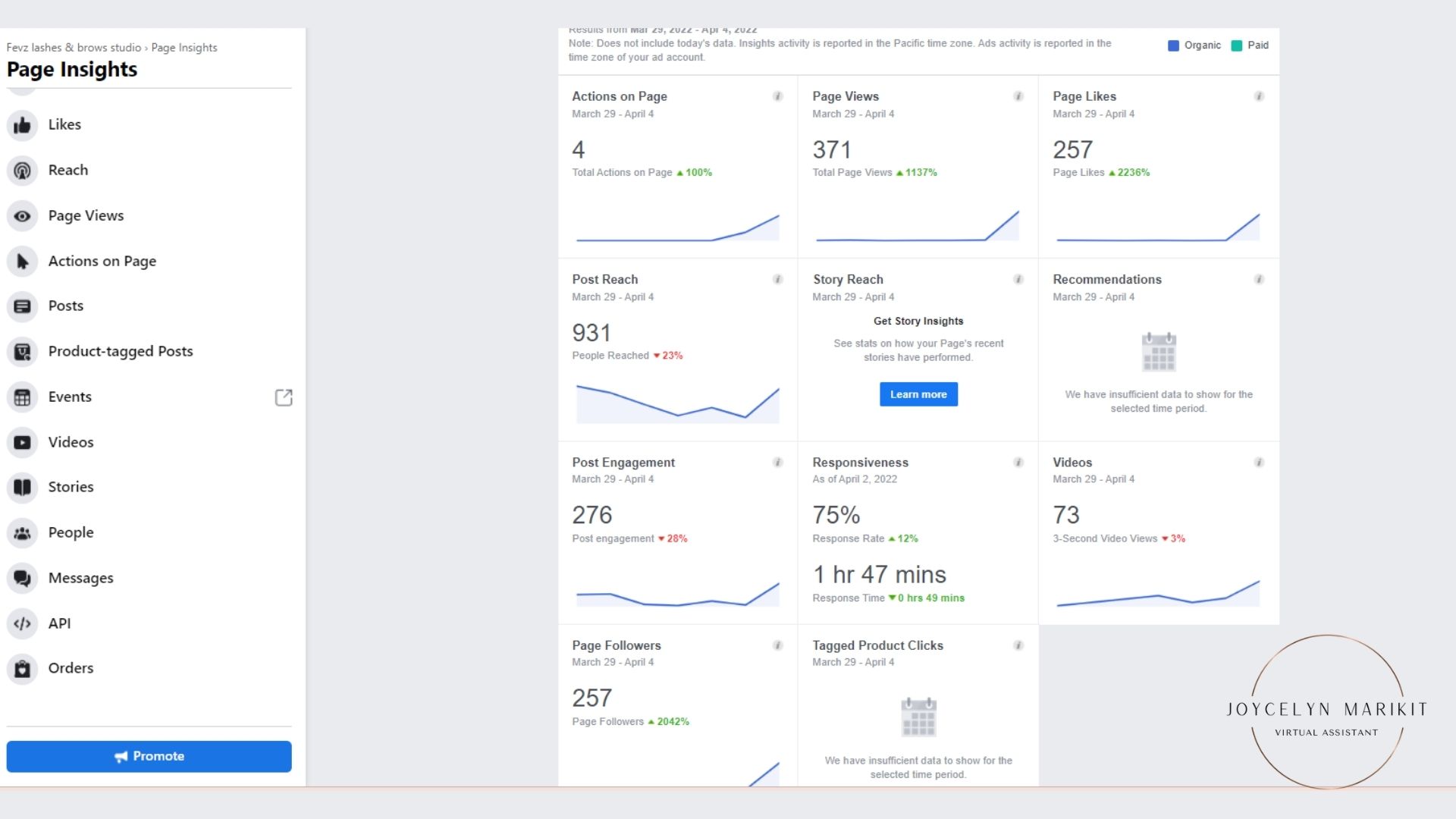The height and width of the screenshot is (819, 1456).
Task: Go to Product-tagged Posts section
Action: point(120,351)
